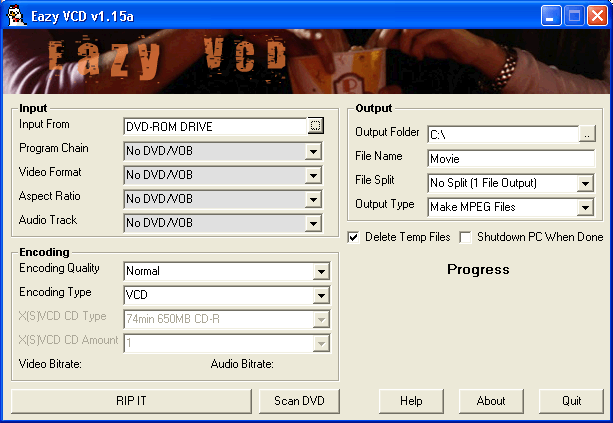Expand the Program Chain dropdown
The height and width of the screenshot is (423, 613).
point(313,151)
